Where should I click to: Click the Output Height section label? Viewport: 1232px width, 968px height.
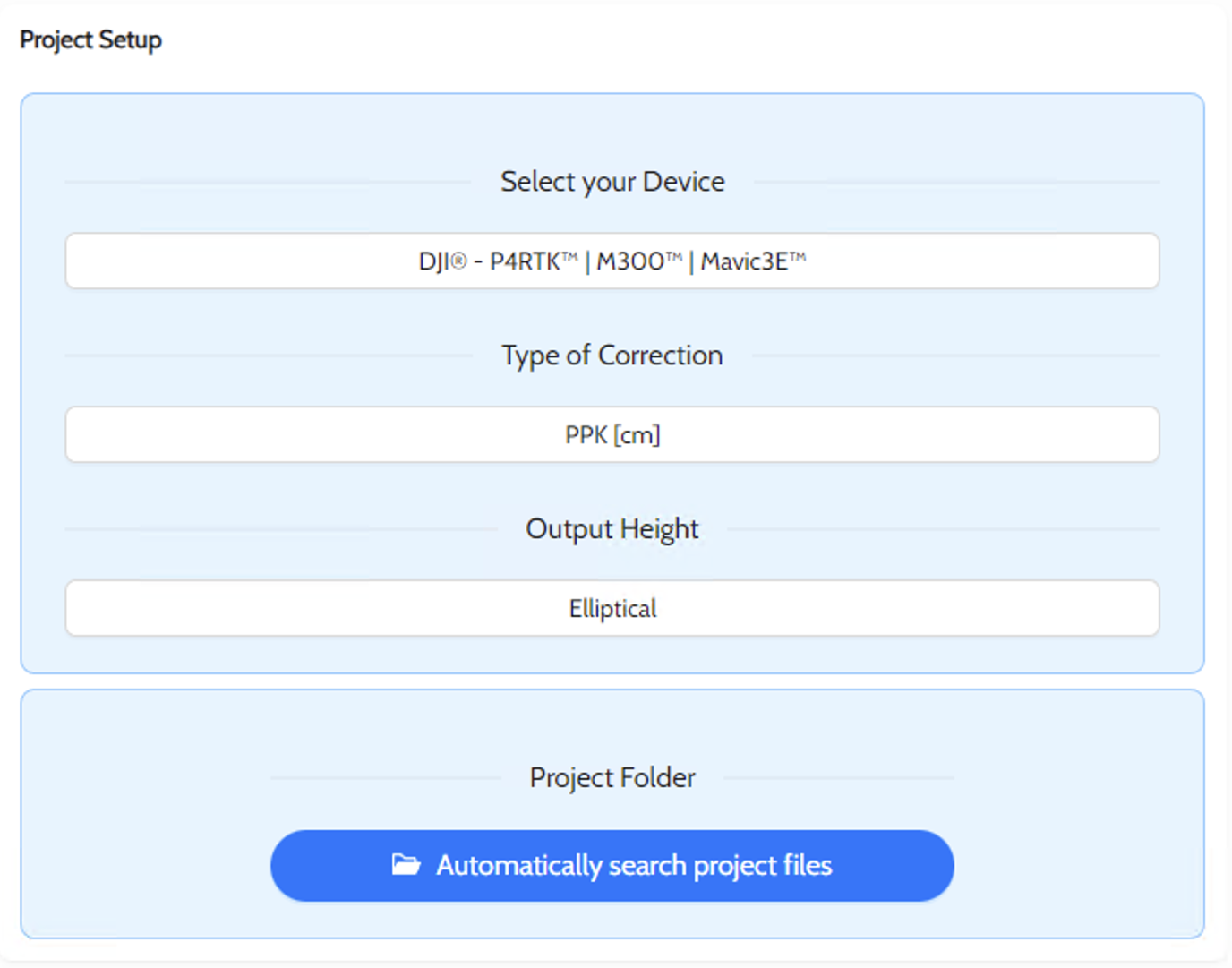[x=612, y=529]
